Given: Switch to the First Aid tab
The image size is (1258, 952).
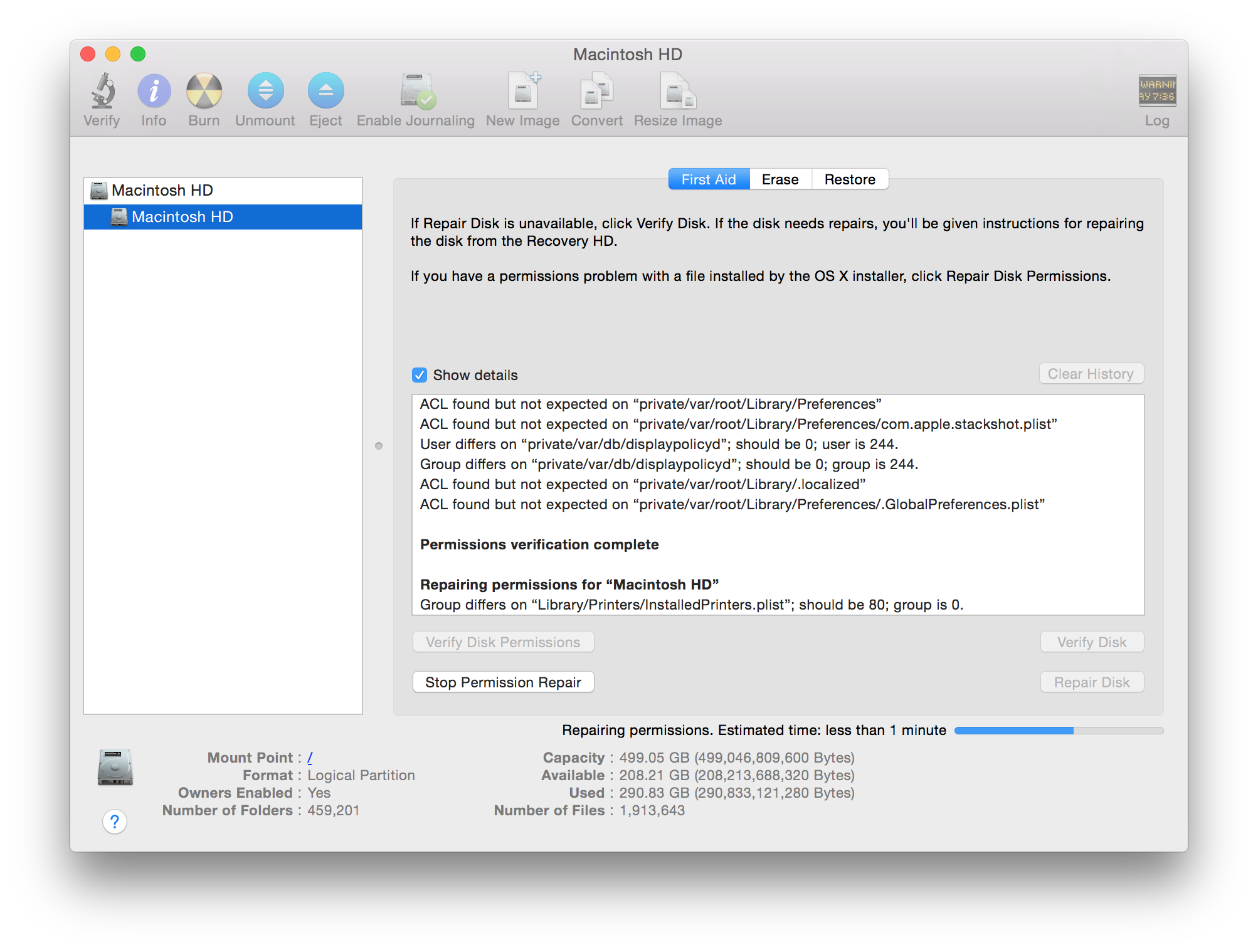Looking at the screenshot, I should click(709, 179).
